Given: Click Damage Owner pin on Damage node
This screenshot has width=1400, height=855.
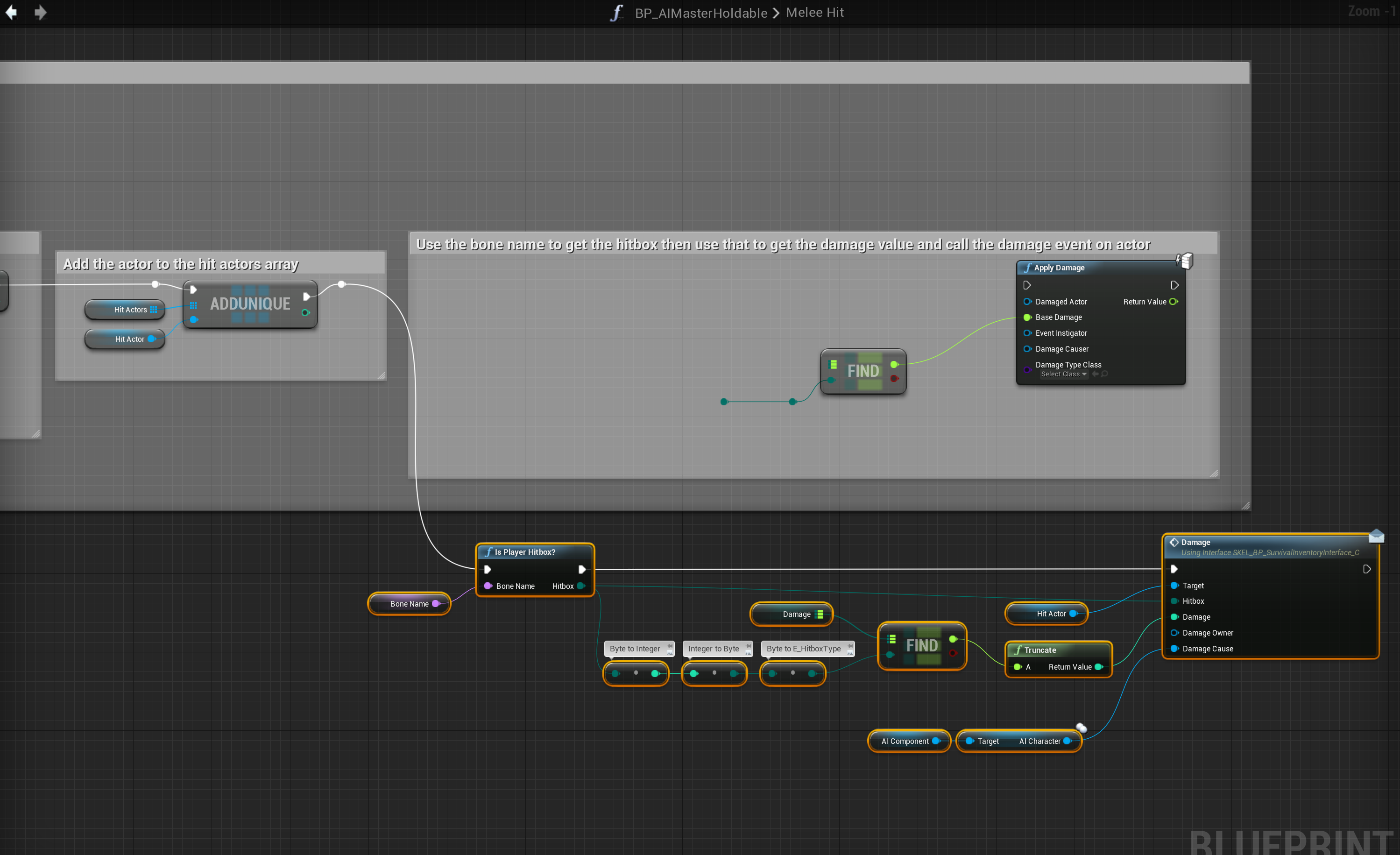Looking at the screenshot, I should [1174, 632].
